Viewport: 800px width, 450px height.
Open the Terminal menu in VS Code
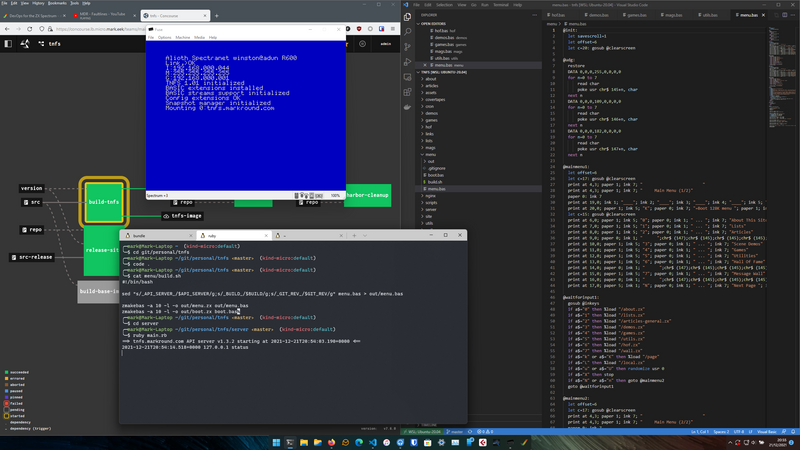pos(500,4)
